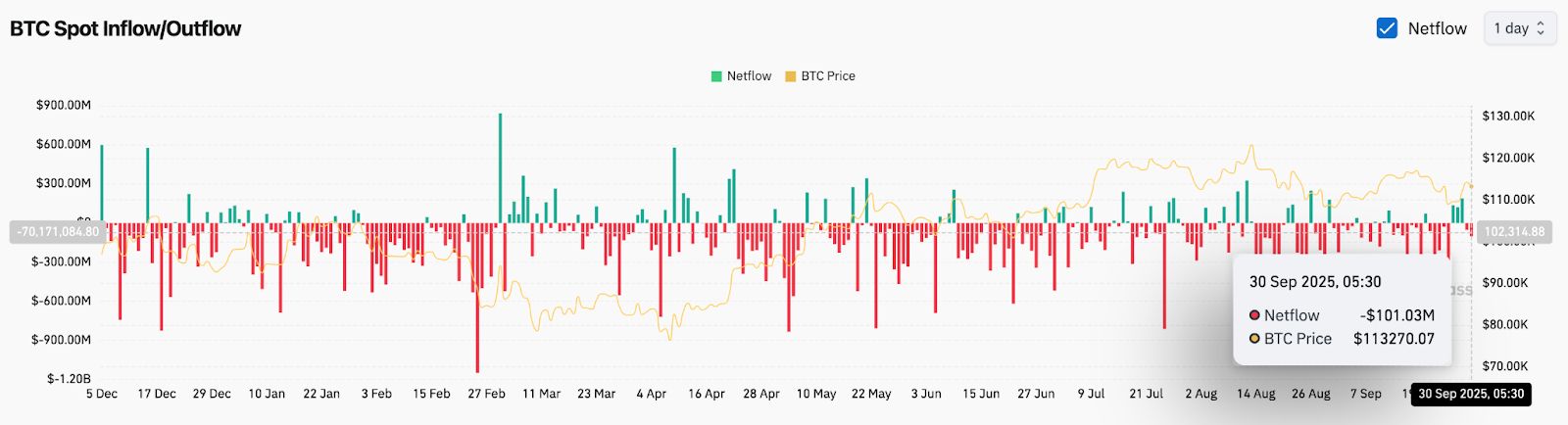Uncheck the Netflow checkbox at top right

coord(1387,28)
